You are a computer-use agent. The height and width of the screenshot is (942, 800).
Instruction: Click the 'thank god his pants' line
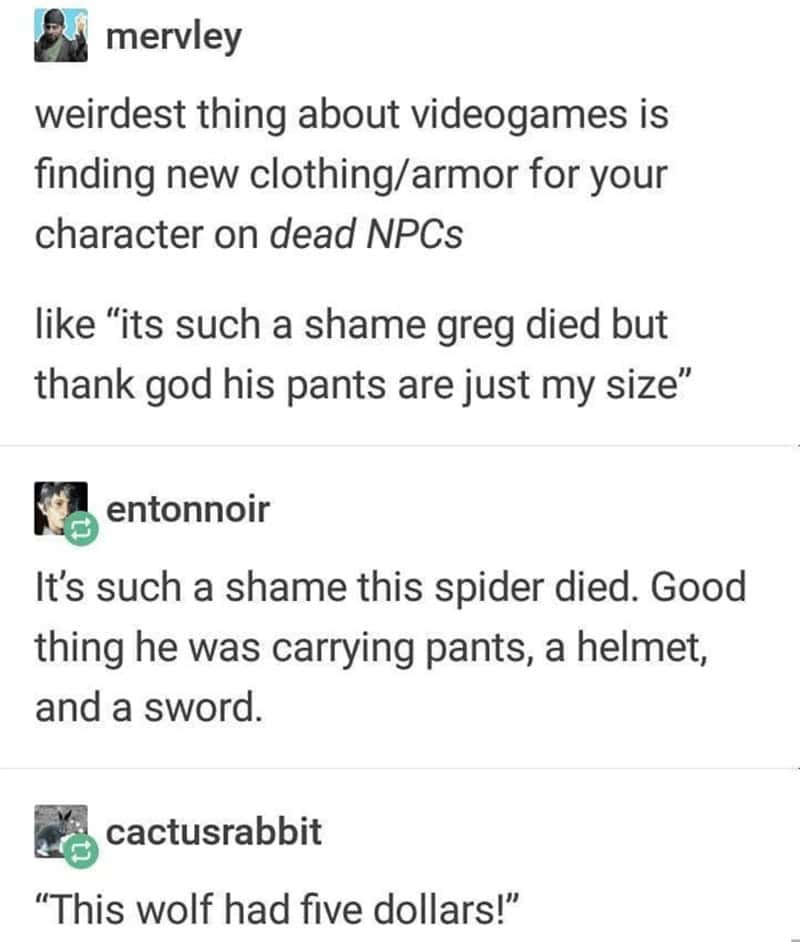[x=365, y=385]
